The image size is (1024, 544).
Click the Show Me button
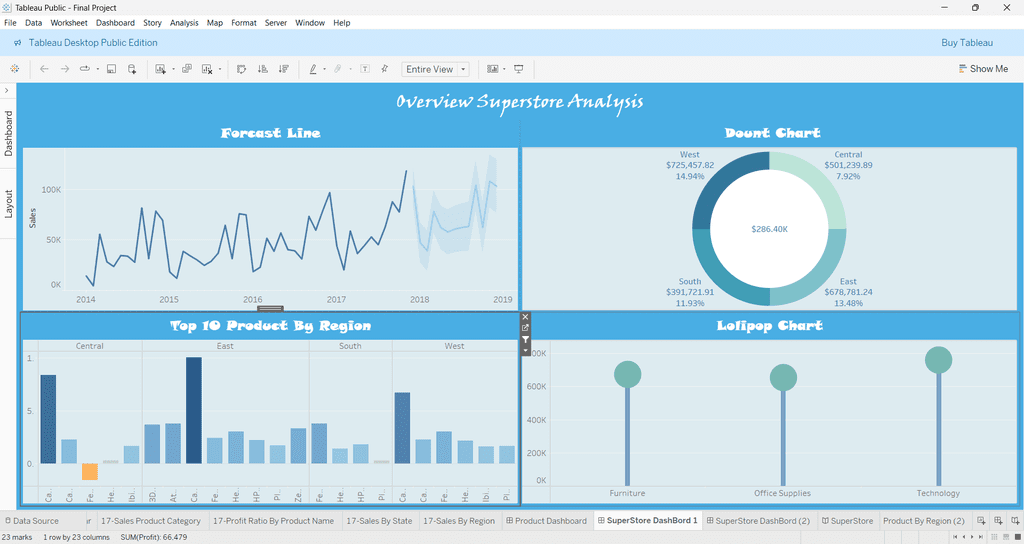coord(983,69)
